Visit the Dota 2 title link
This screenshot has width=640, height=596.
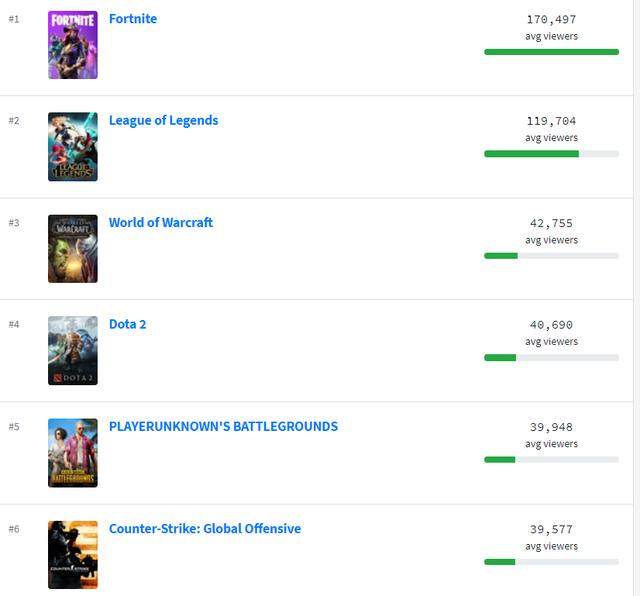(128, 325)
